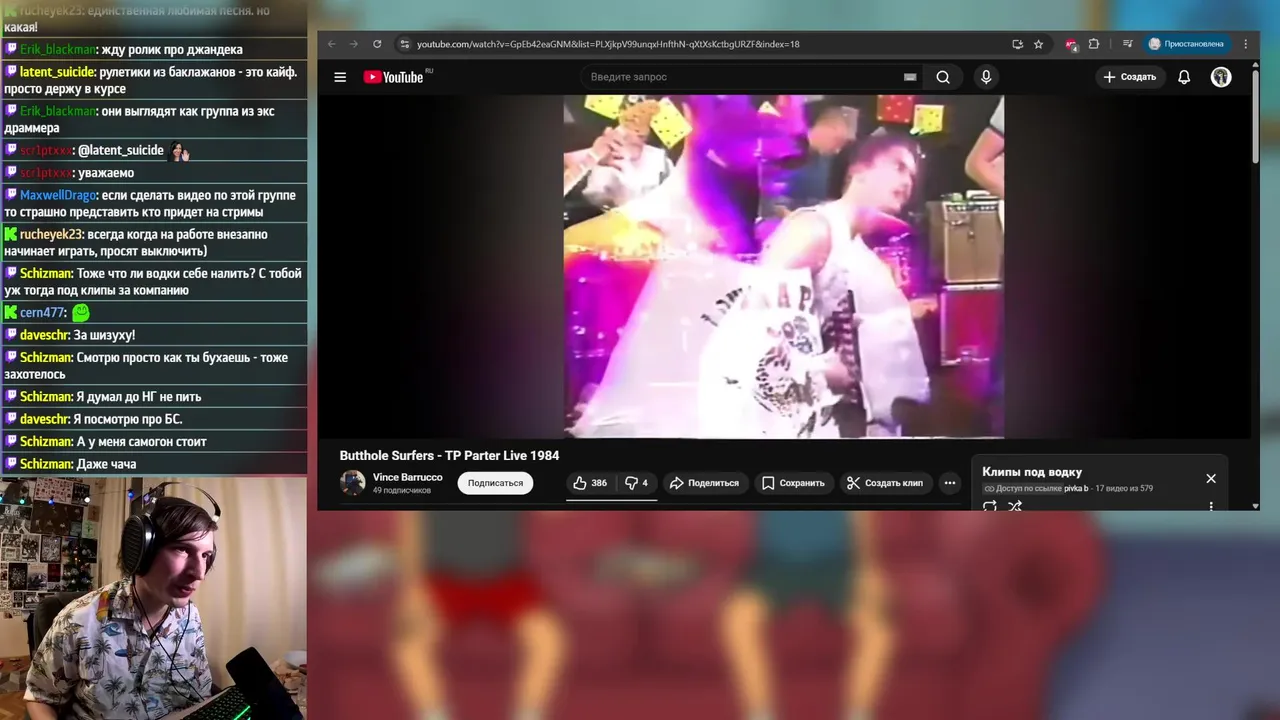Click the Сохранить save button

[x=793, y=483]
